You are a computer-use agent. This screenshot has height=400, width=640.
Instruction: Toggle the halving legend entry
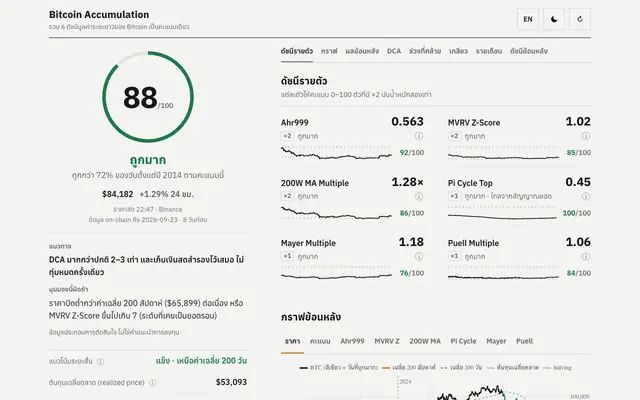point(558,368)
